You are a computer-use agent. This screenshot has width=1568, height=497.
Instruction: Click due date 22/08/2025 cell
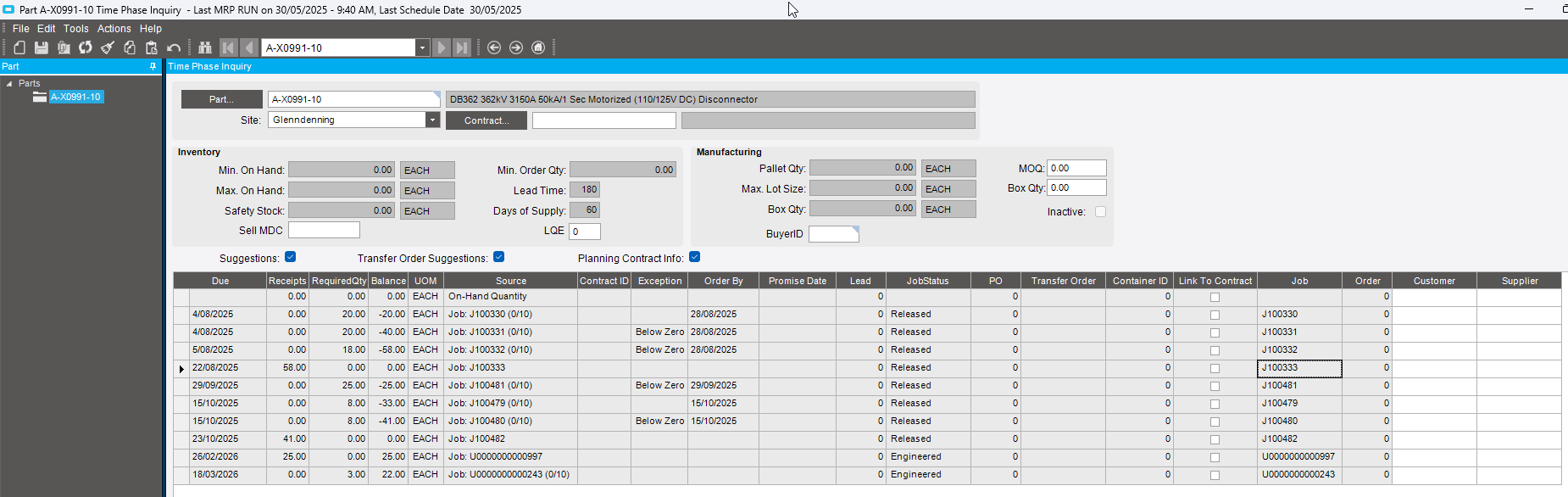(x=227, y=368)
